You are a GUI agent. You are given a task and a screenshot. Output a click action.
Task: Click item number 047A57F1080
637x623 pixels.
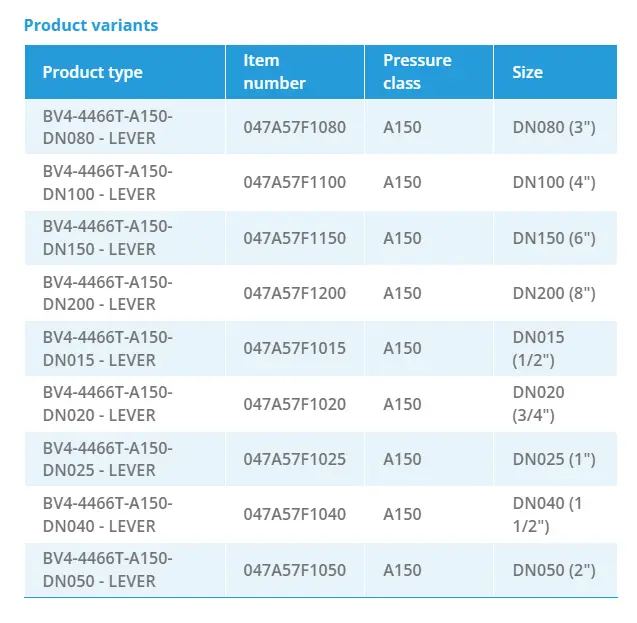294,127
